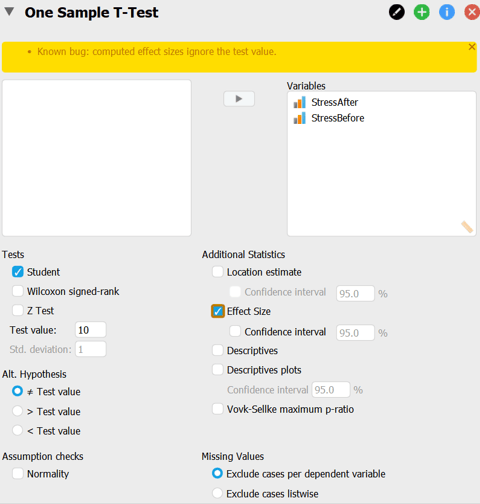Select the > Test value hypothesis
The width and height of the screenshot is (480, 504).
(17, 411)
